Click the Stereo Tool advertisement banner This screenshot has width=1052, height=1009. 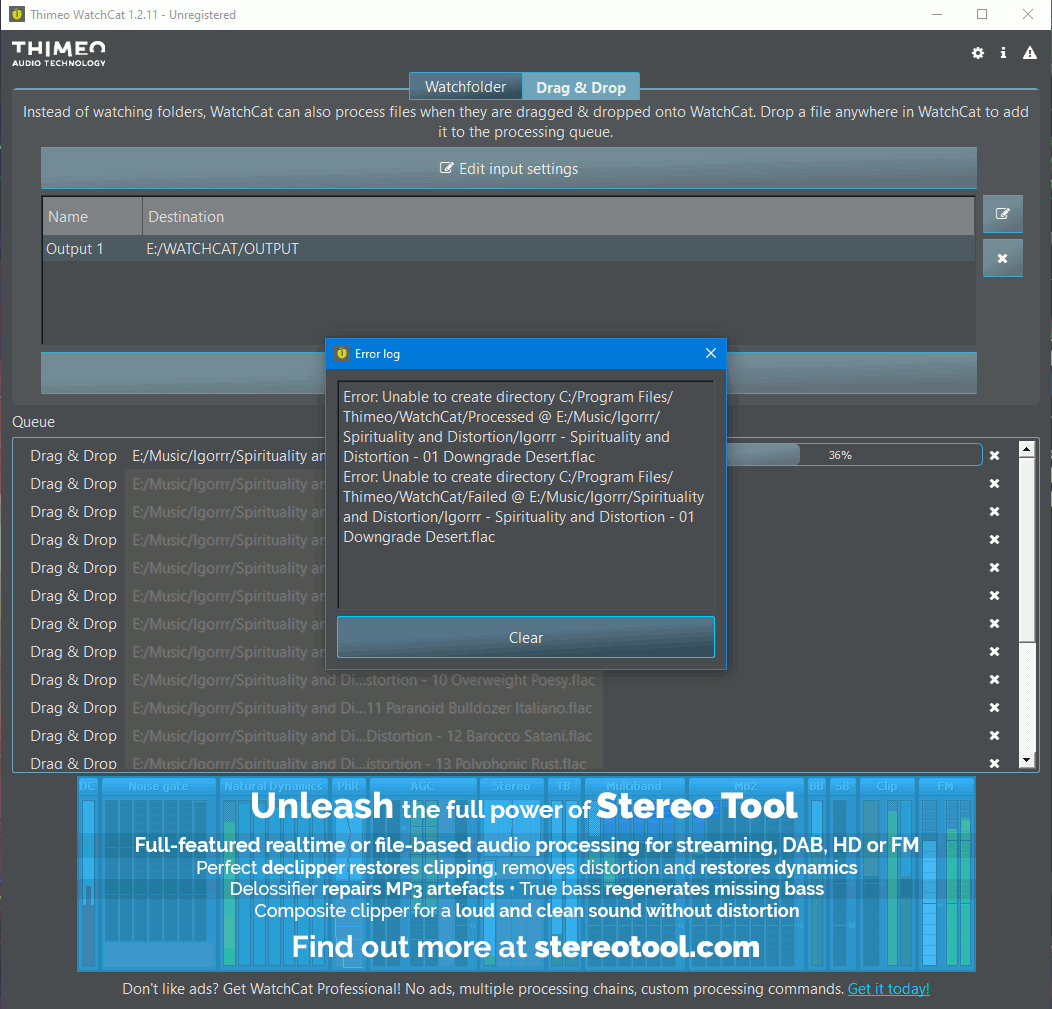(526, 873)
